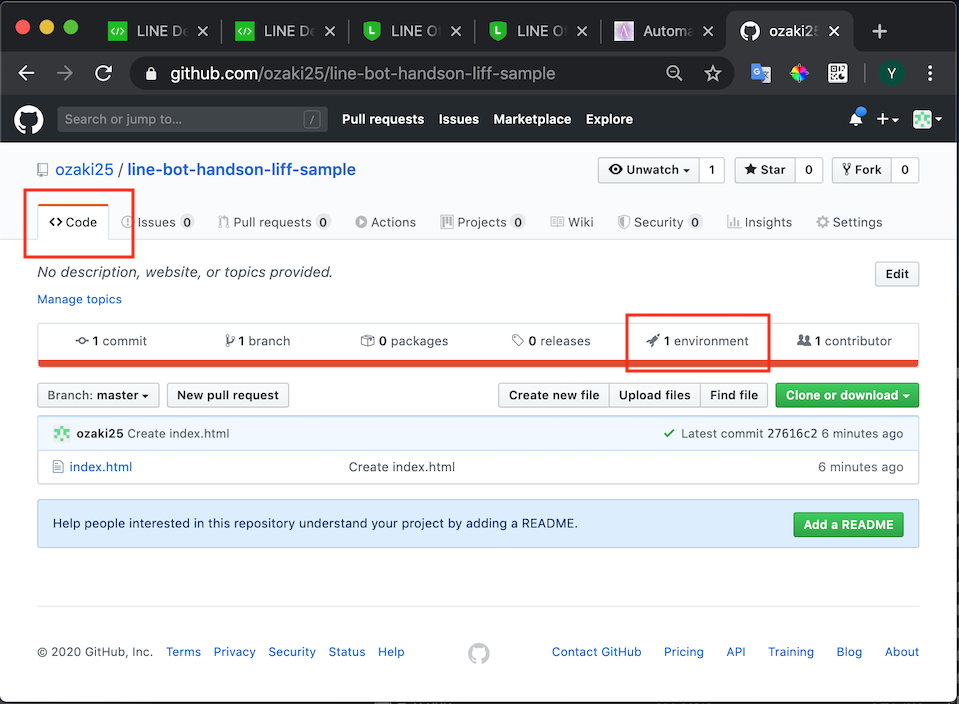The width and height of the screenshot is (959, 704).
Task: Open the Actions tab
Action: point(385,223)
